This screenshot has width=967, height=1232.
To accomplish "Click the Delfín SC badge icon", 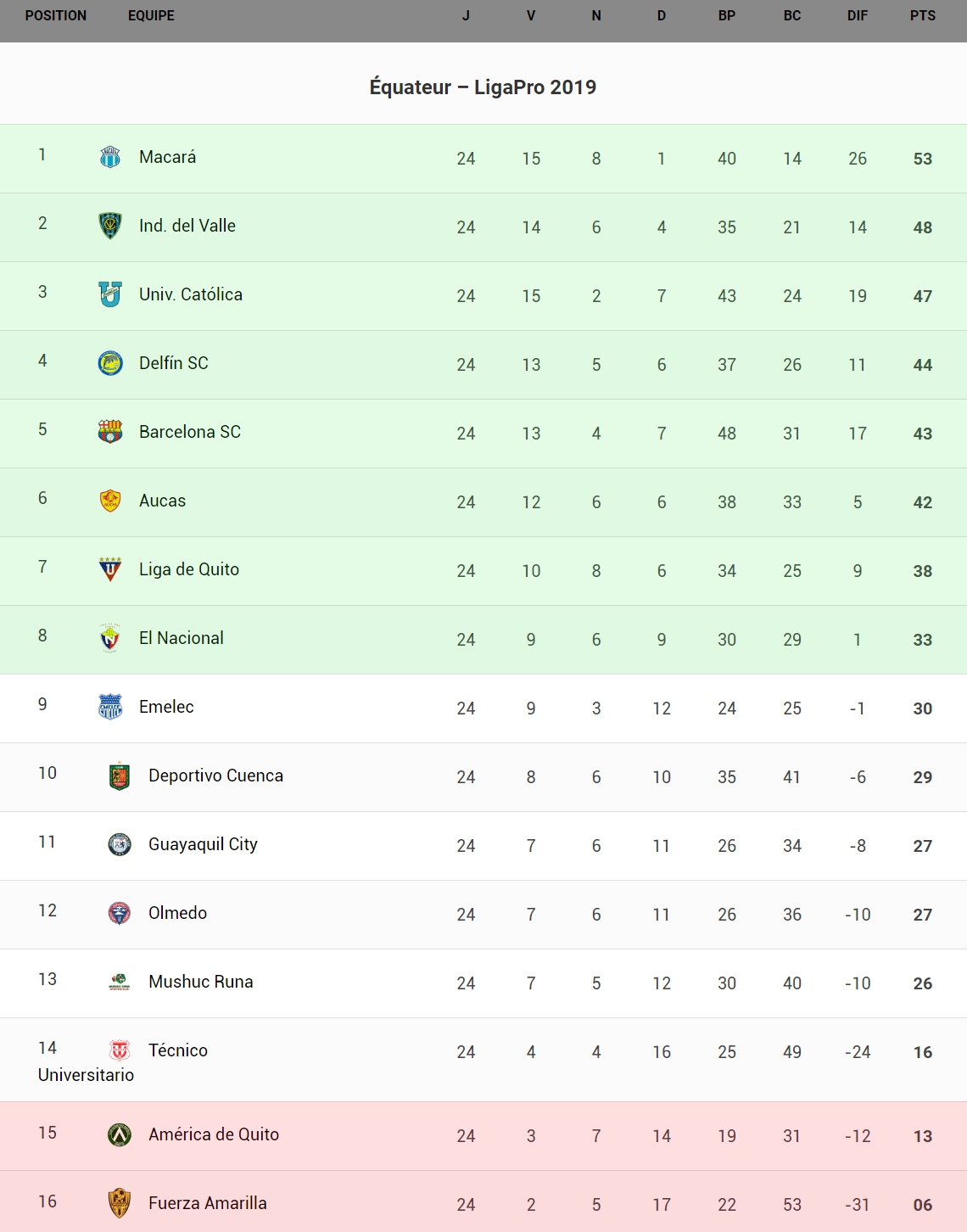I will point(110,363).
